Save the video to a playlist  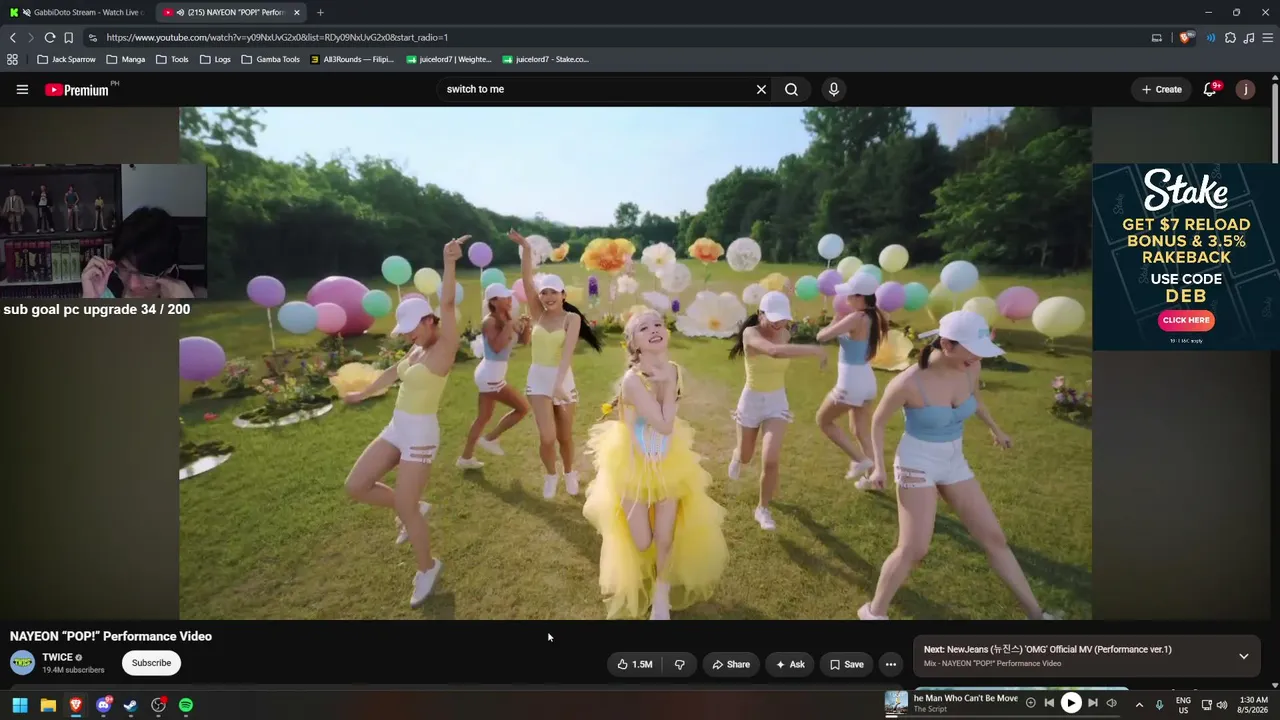[846, 664]
